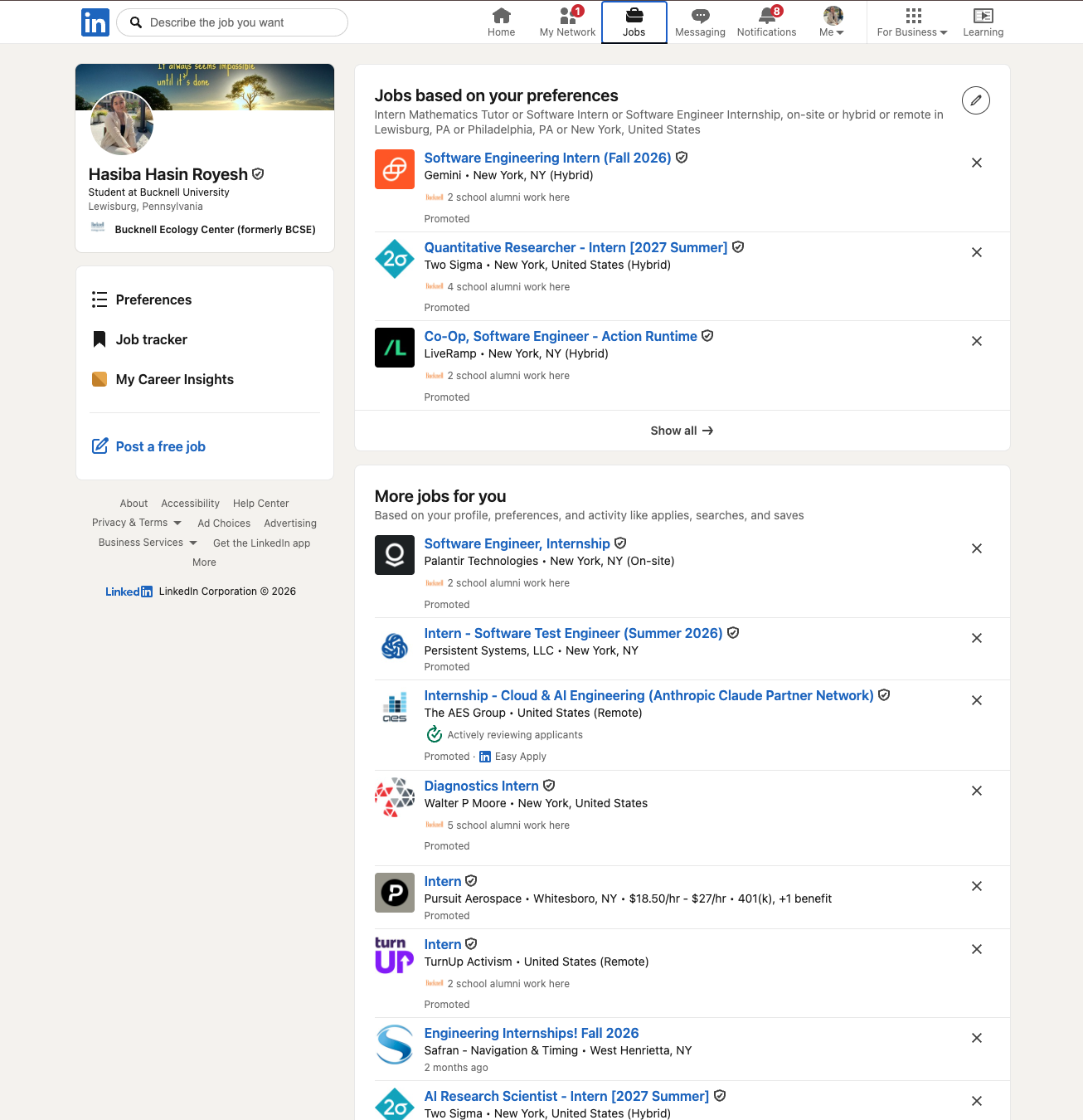Open the LinkedIn logo home icon
Image resolution: width=1083 pixels, height=1120 pixels.
coord(95,22)
